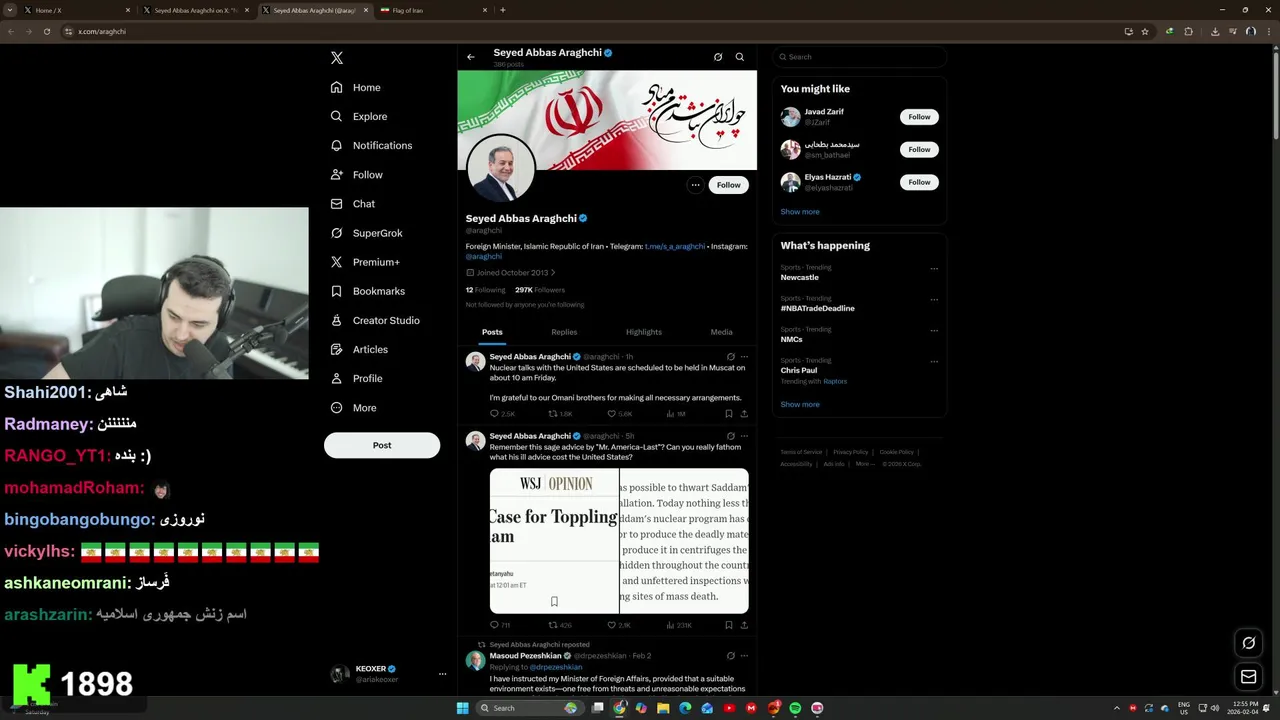1280x720 pixels.
Task: Open Follow item in X sidebar
Action: 356,174
